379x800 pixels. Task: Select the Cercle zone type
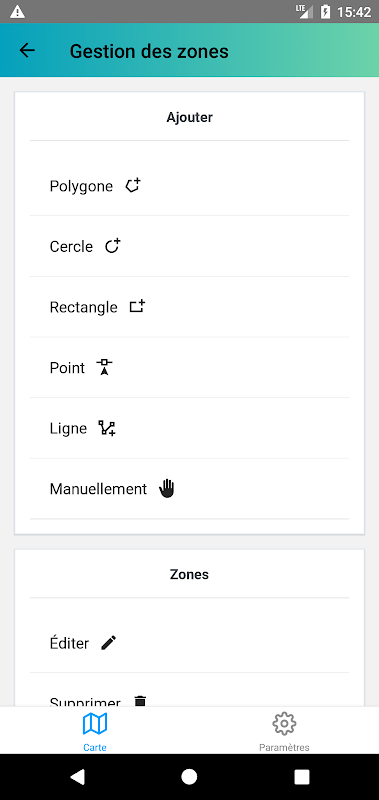pos(189,246)
